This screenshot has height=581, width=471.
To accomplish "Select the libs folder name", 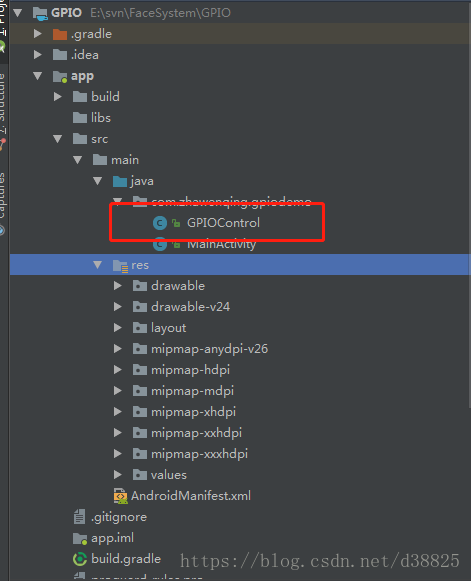I will [x=101, y=118].
